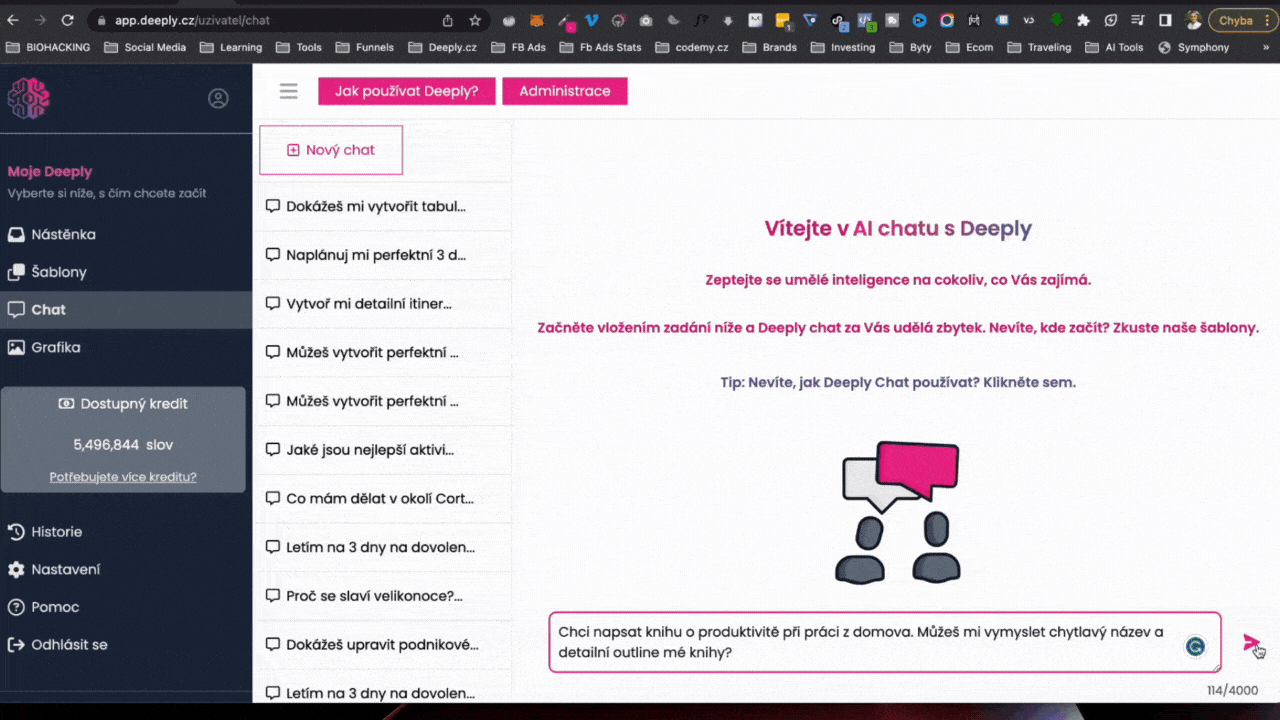Open Grafika section in sidebar
The width and height of the screenshot is (1280, 720).
[55, 347]
